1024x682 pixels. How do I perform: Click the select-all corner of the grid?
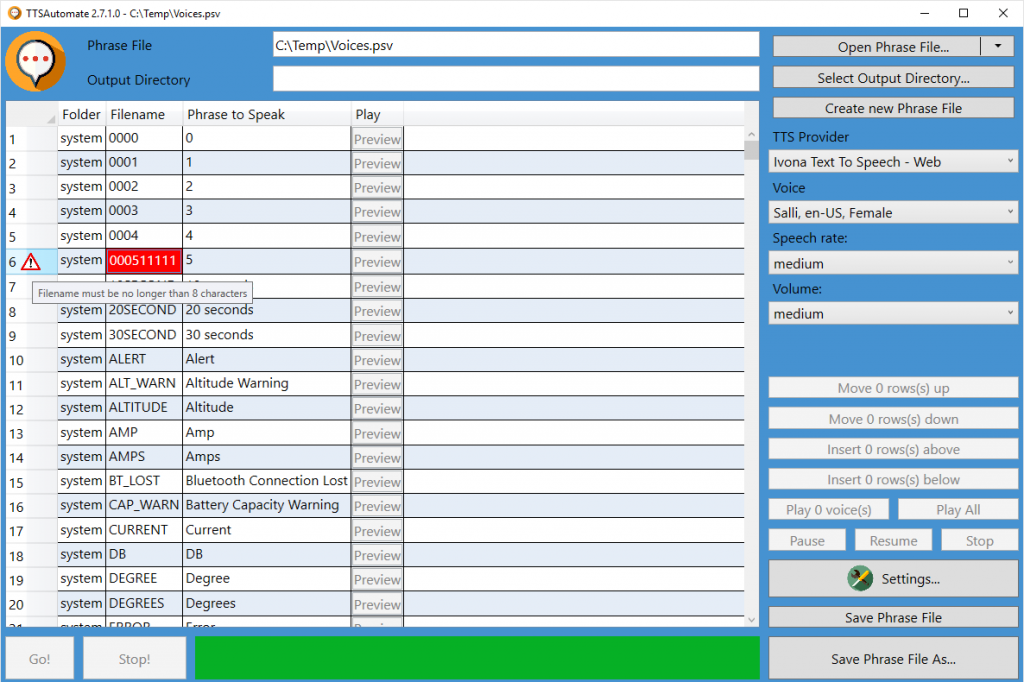coord(32,114)
